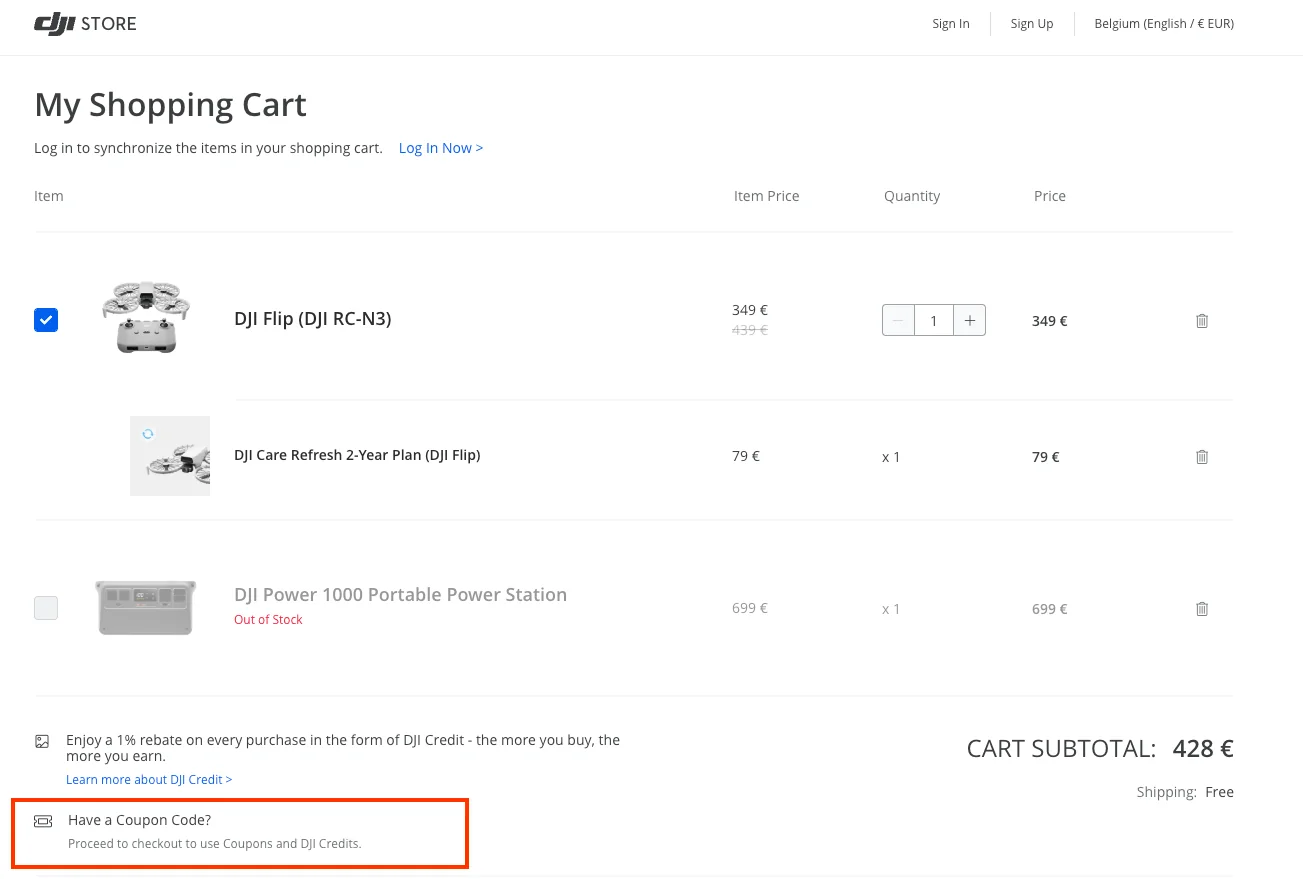Click the coupon ticket icon
Screen dimensions: 1303x879
[43, 820]
